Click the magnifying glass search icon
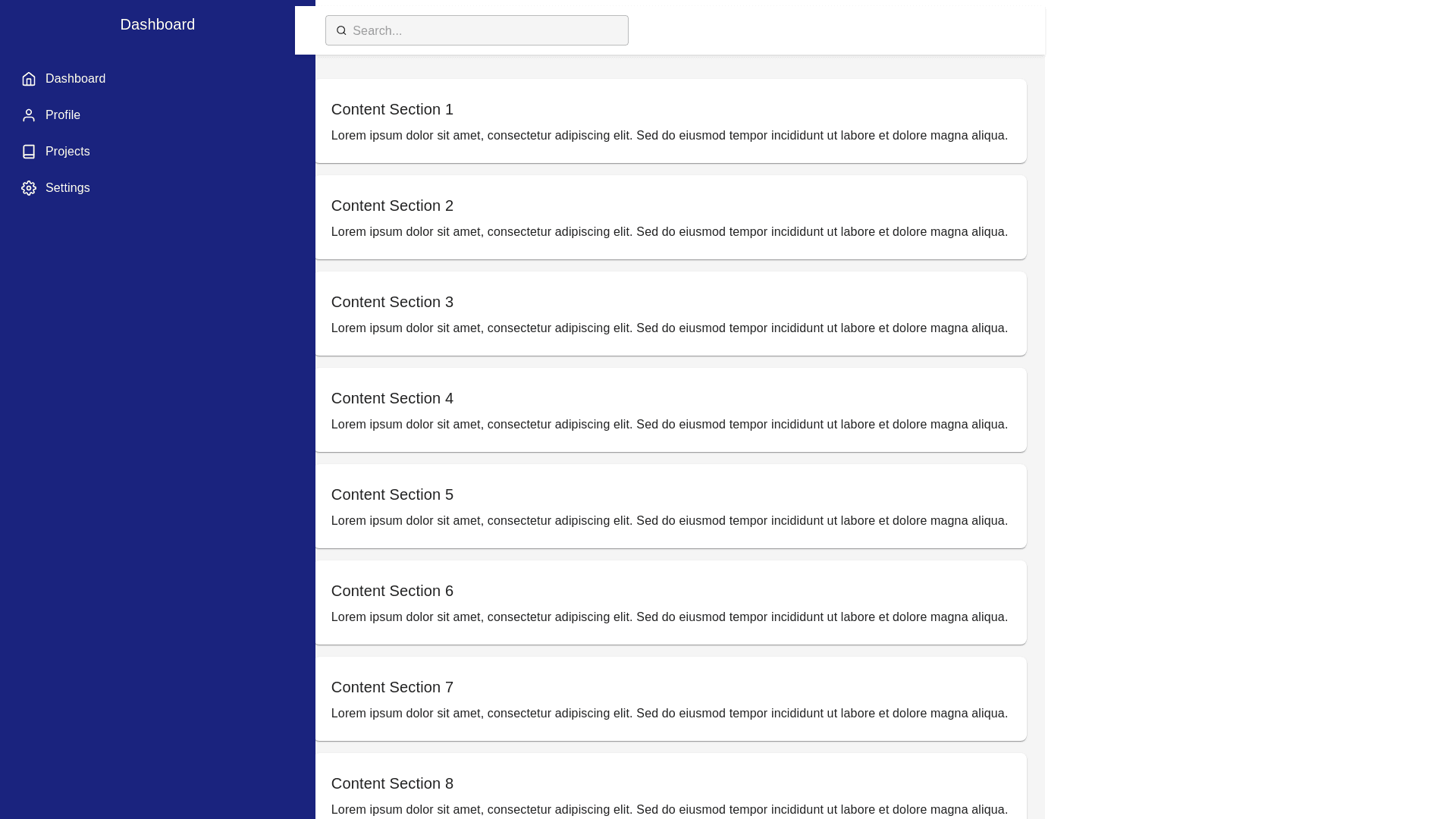Viewport: 1456px width, 819px height. click(x=341, y=30)
